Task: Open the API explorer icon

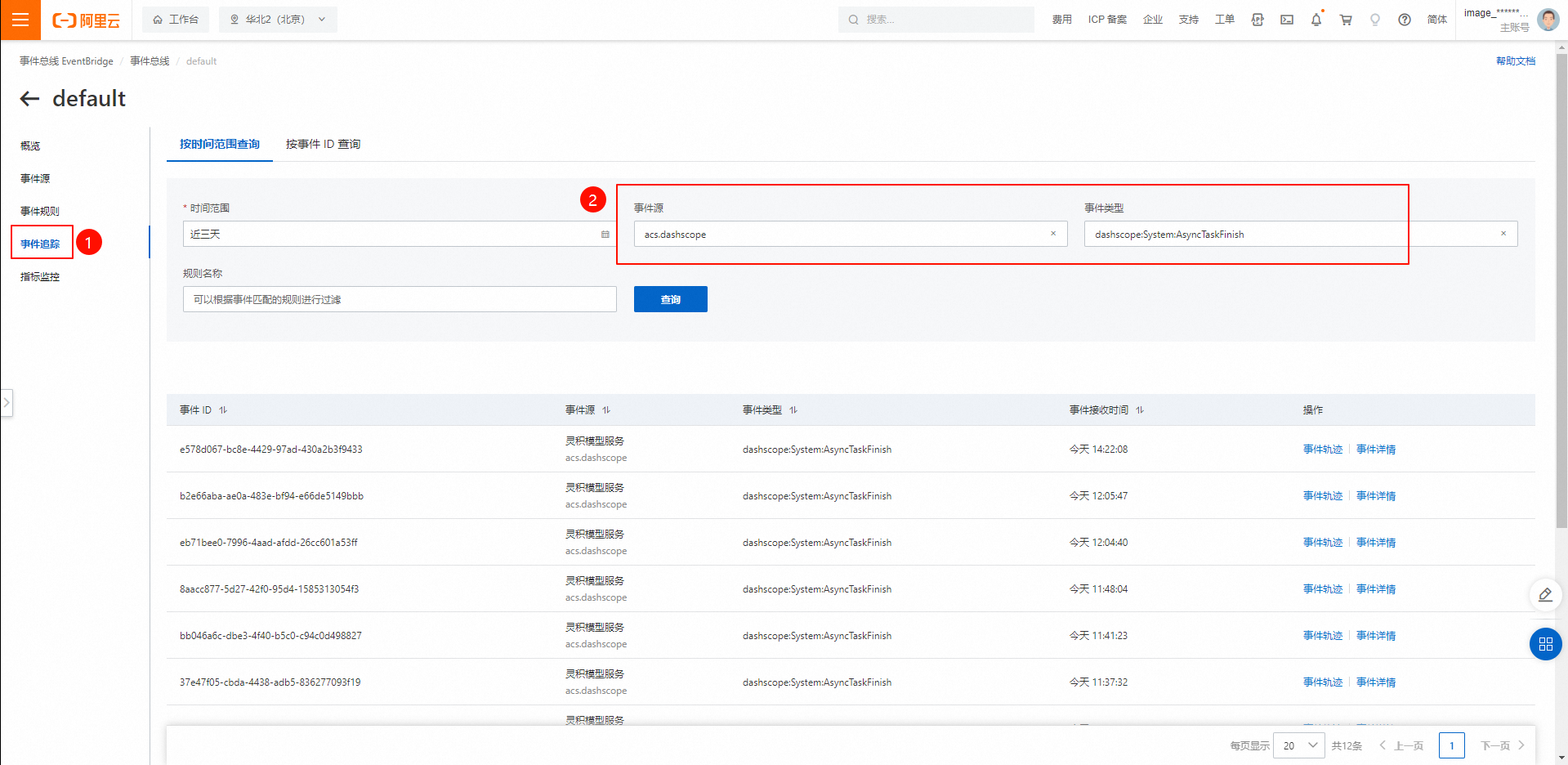Action: 1258,20
